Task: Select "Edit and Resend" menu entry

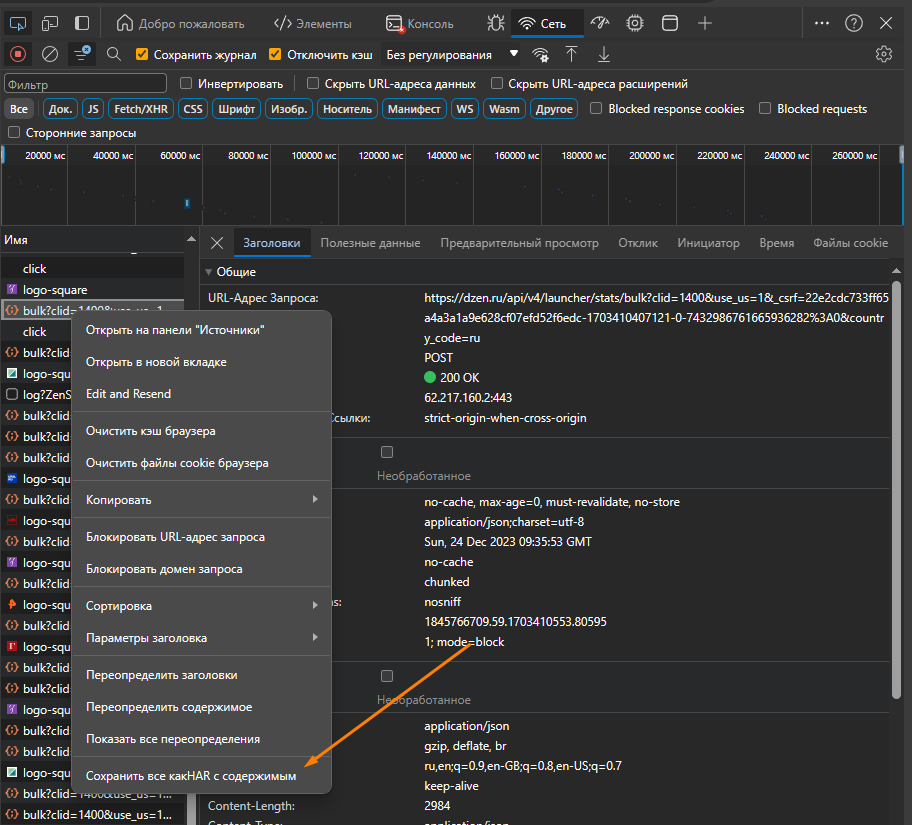Action: pyautogui.click(x=202, y=394)
